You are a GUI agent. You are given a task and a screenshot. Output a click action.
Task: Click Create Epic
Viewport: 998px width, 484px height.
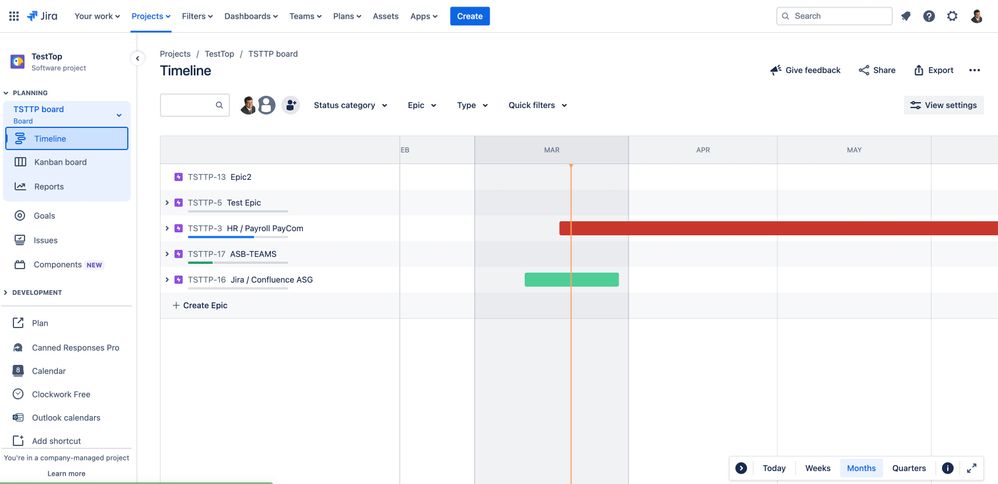click(x=200, y=305)
